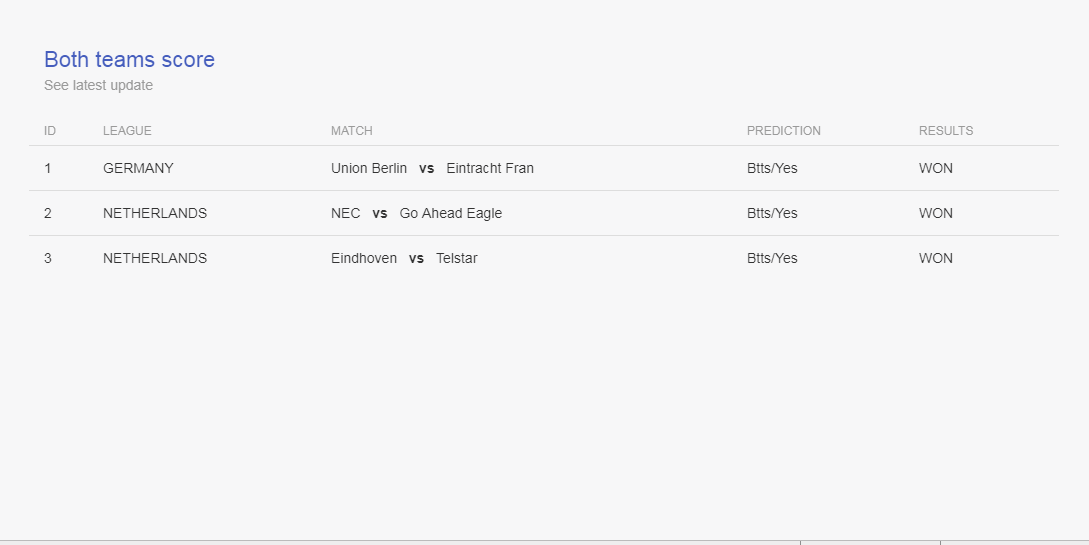Click Eindhoven team name

click(x=364, y=258)
